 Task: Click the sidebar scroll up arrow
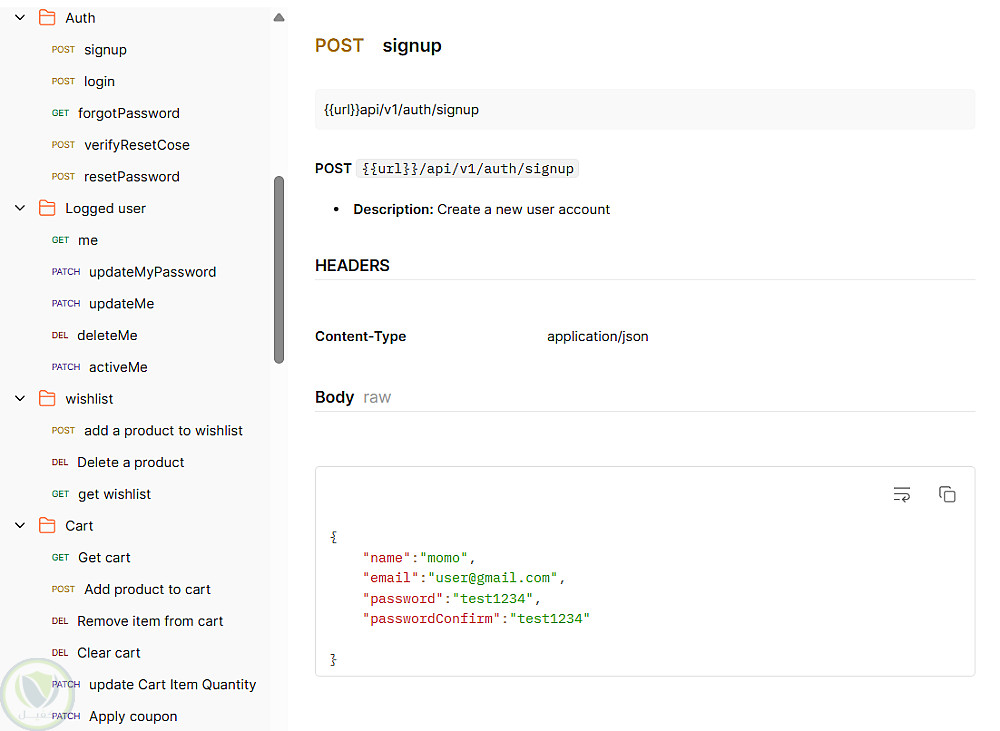279,18
